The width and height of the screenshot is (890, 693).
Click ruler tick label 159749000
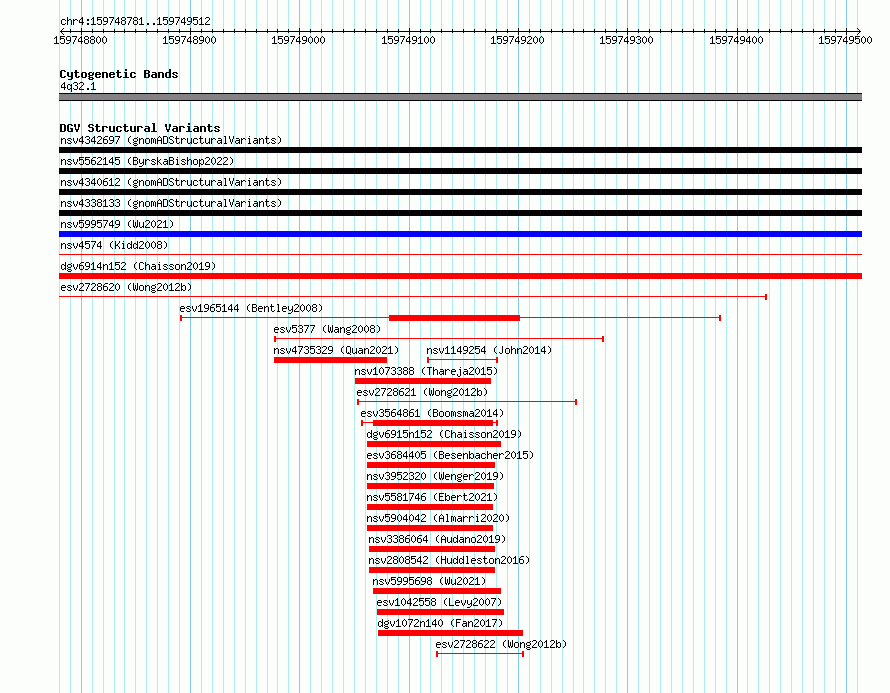click(x=298, y=40)
